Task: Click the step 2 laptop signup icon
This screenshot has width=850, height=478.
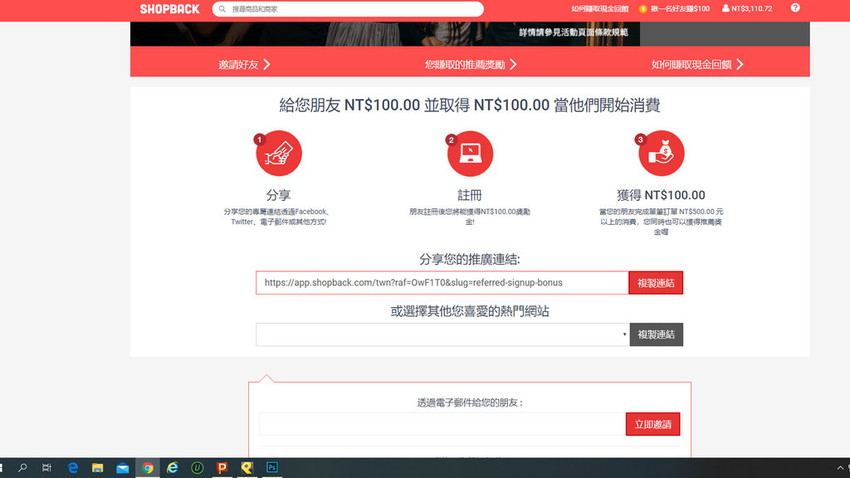Action: coord(469,154)
